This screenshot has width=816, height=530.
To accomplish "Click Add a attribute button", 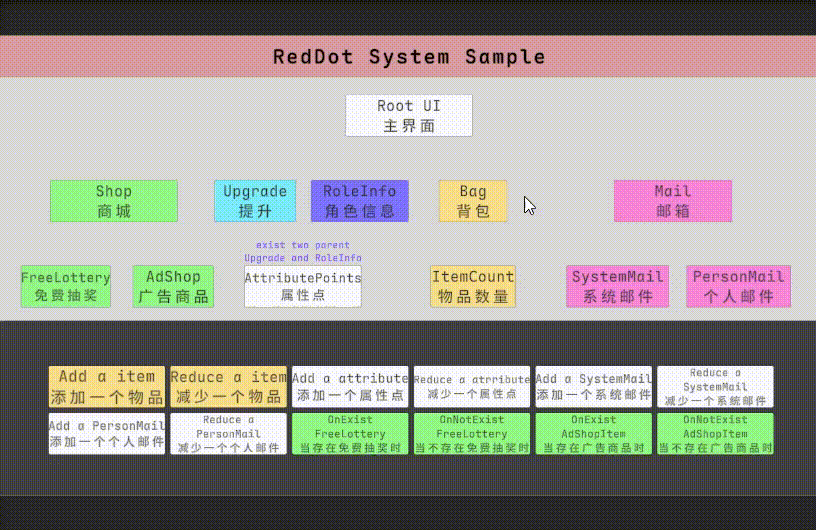I will click(x=350, y=386).
